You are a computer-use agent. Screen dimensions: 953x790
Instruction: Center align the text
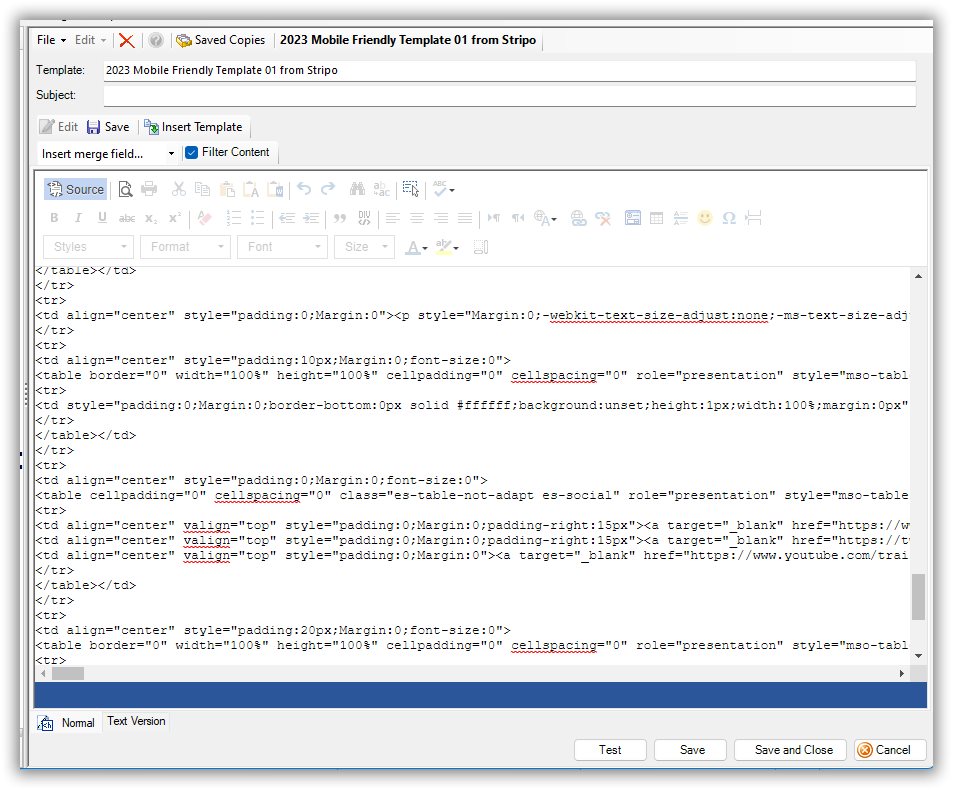pos(417,218)
